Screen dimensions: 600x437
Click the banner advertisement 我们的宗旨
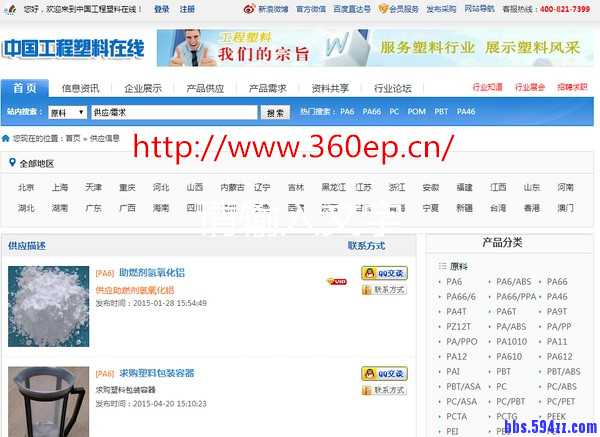(x=375, y=48)
